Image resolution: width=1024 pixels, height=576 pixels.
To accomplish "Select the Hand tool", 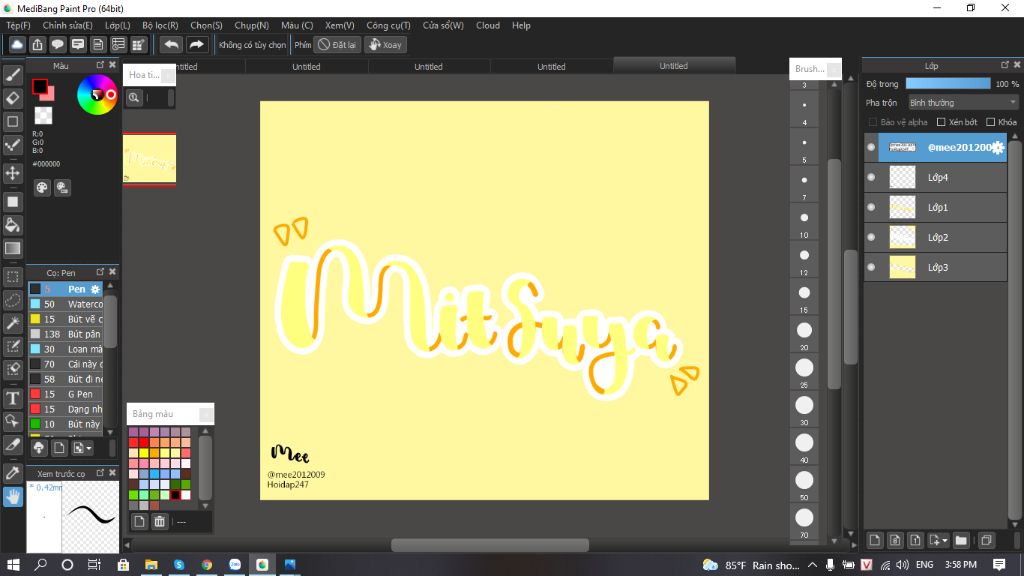I will [x=12, y=497].
